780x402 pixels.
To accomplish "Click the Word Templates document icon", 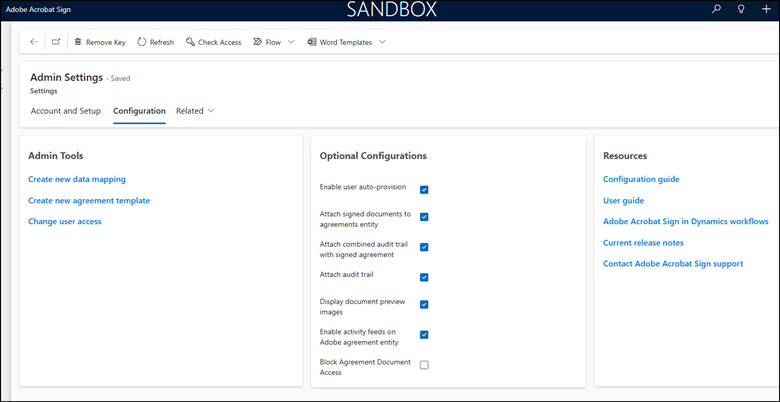I will click(312, 42).
